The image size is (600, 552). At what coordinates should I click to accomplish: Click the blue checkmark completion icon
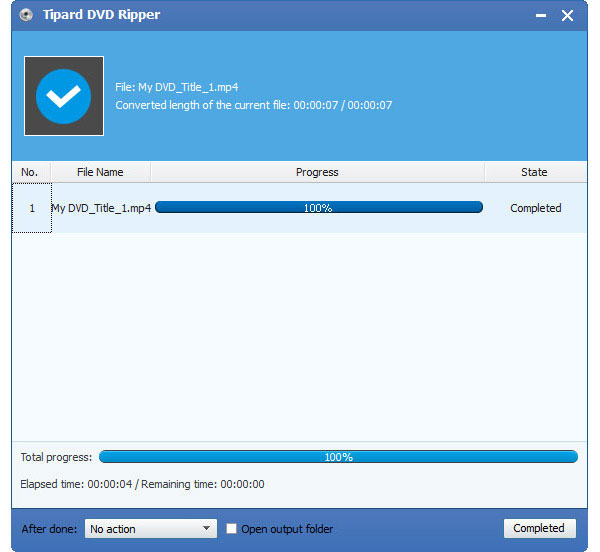pos(64,96)
